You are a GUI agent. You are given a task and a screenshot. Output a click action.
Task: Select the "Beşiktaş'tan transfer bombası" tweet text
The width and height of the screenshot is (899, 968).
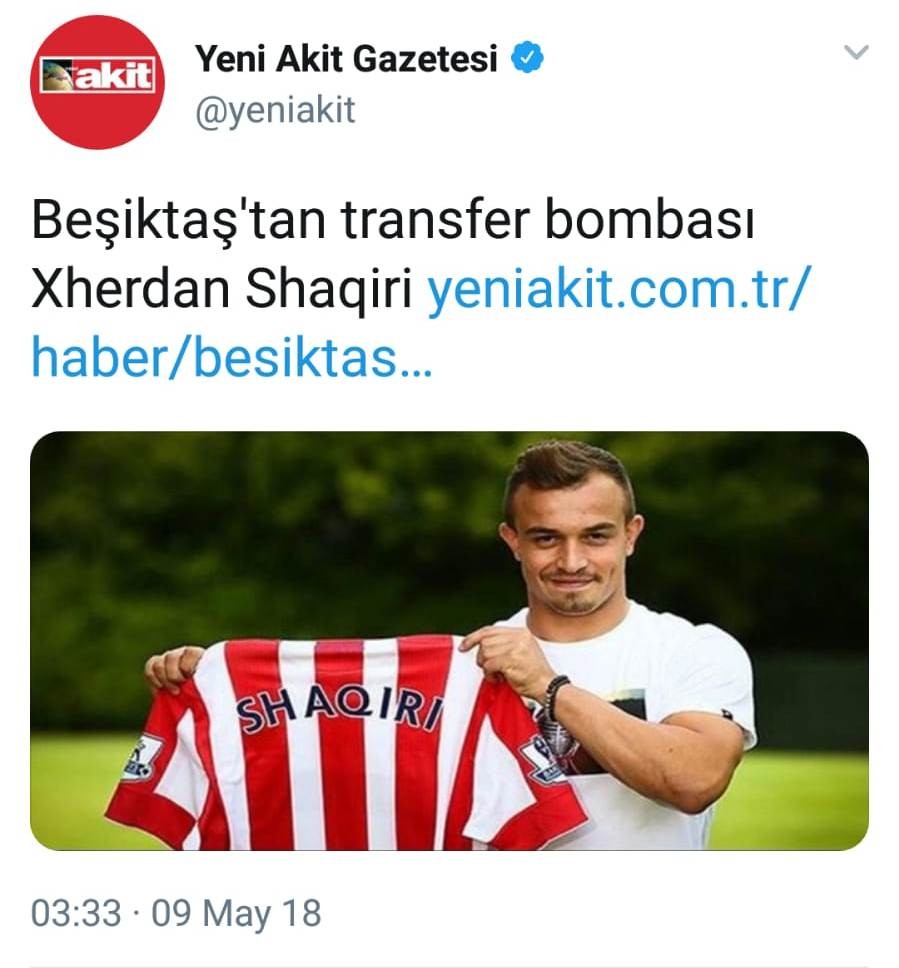[393, 220]
